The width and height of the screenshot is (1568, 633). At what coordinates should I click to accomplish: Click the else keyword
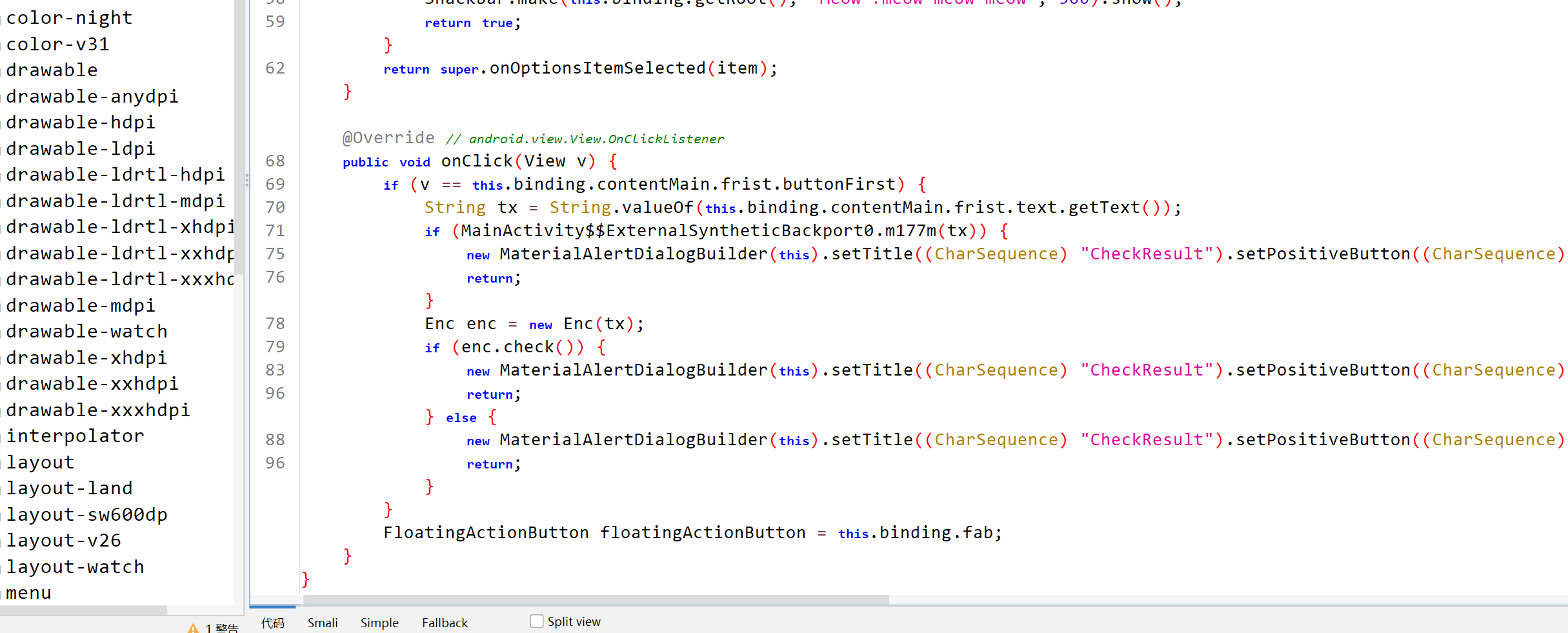click(x=461, y=417)
